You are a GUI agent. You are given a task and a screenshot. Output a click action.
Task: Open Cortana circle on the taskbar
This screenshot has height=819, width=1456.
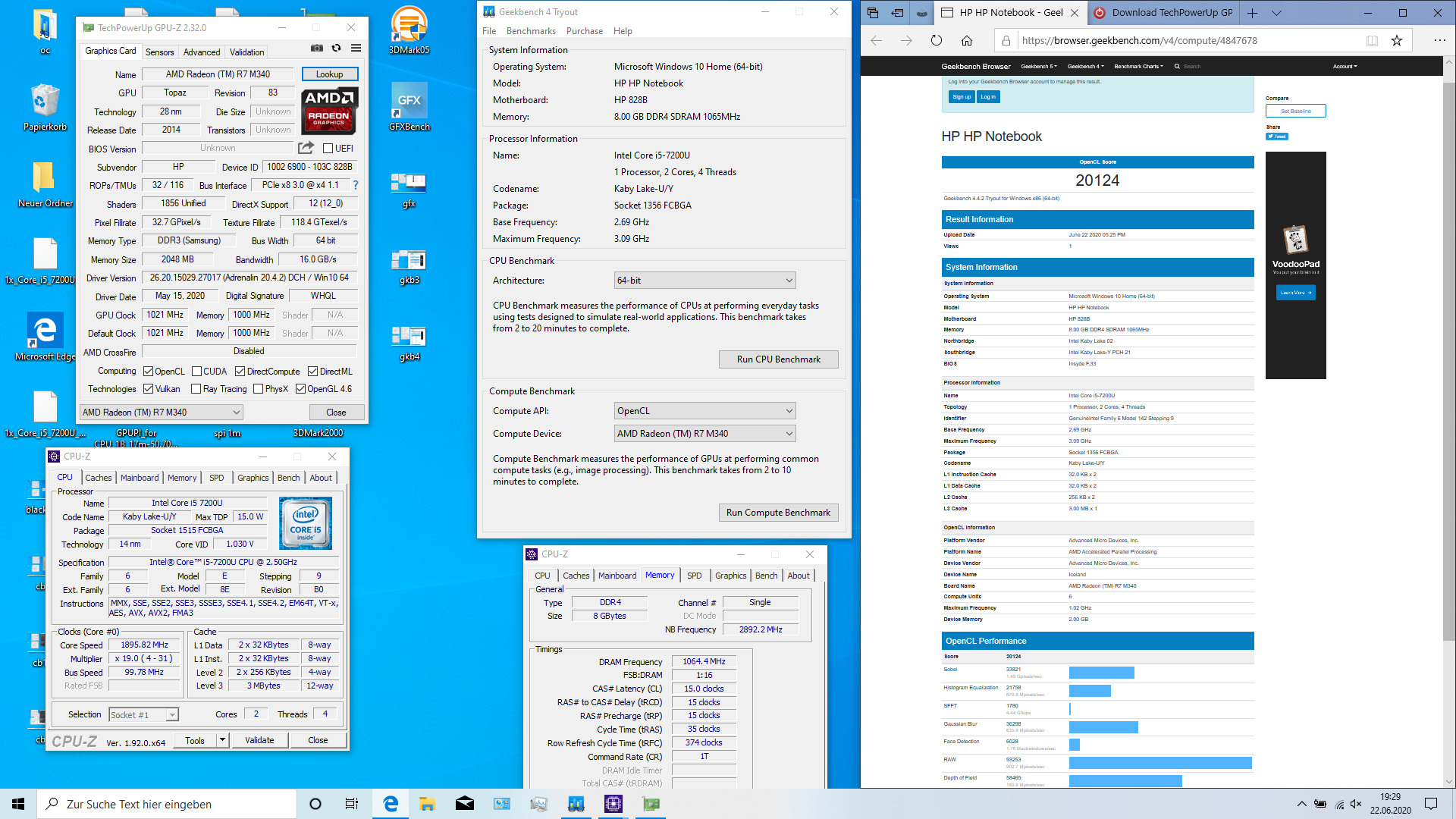click(x=315, y=804)
